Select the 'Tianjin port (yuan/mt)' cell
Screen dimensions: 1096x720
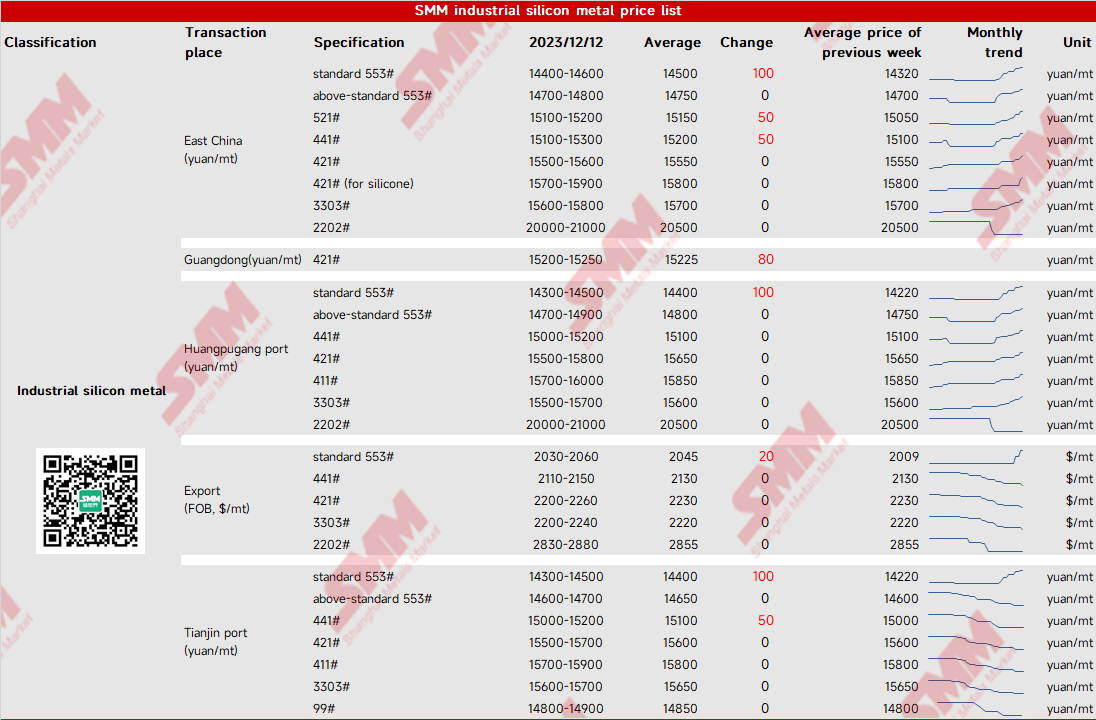pos(215,641)
